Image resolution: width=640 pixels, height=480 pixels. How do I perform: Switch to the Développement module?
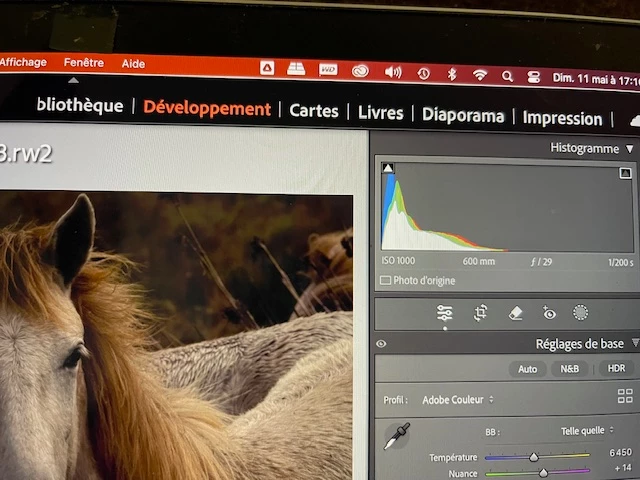coord(207,109)
